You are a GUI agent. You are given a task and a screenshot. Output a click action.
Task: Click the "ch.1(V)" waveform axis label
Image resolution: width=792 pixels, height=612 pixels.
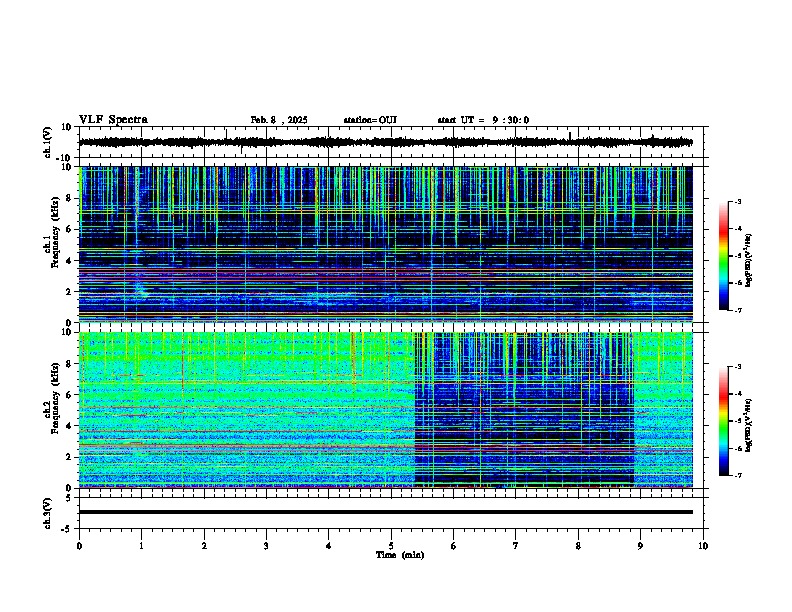48,142
